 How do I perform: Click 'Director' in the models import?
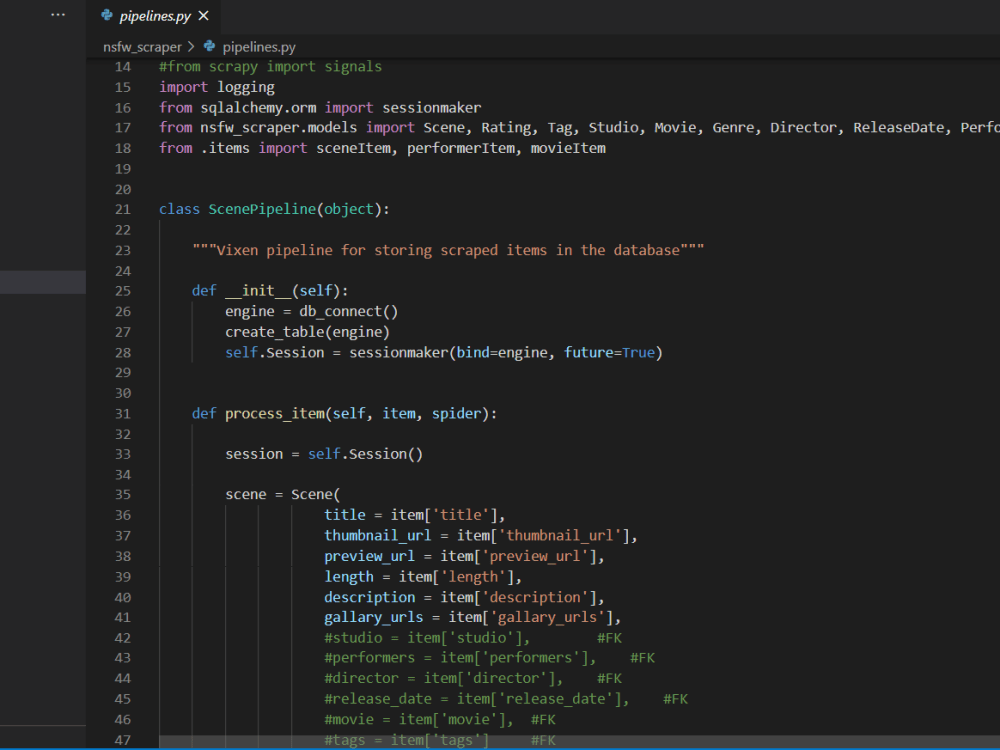[x=803, y=128]
